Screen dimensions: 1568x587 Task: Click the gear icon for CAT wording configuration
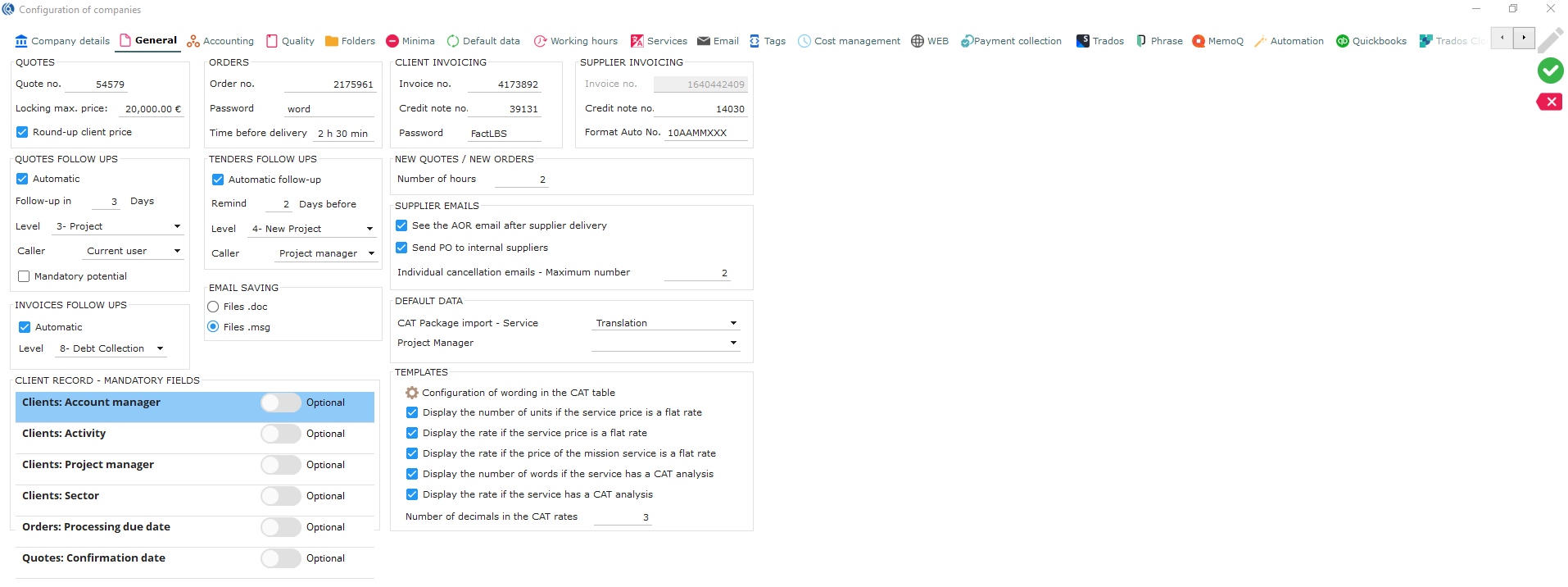412,393
